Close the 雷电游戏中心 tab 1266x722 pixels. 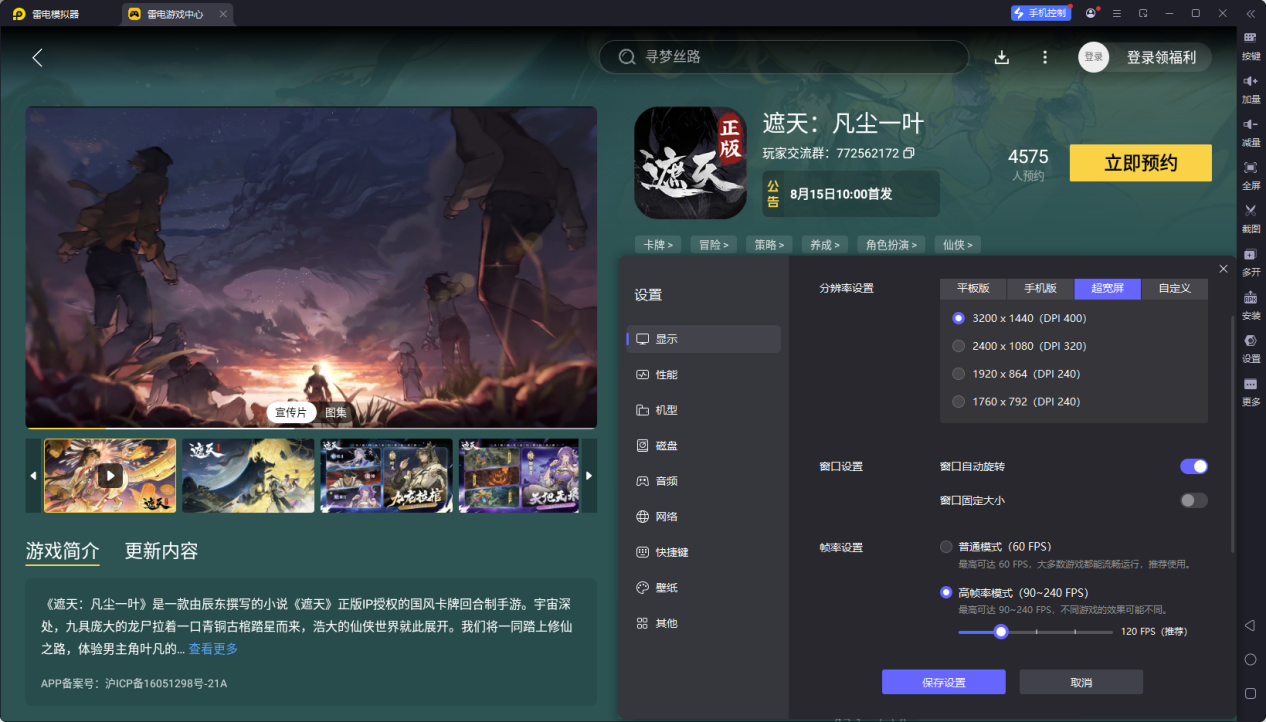[x=223, y=14]
